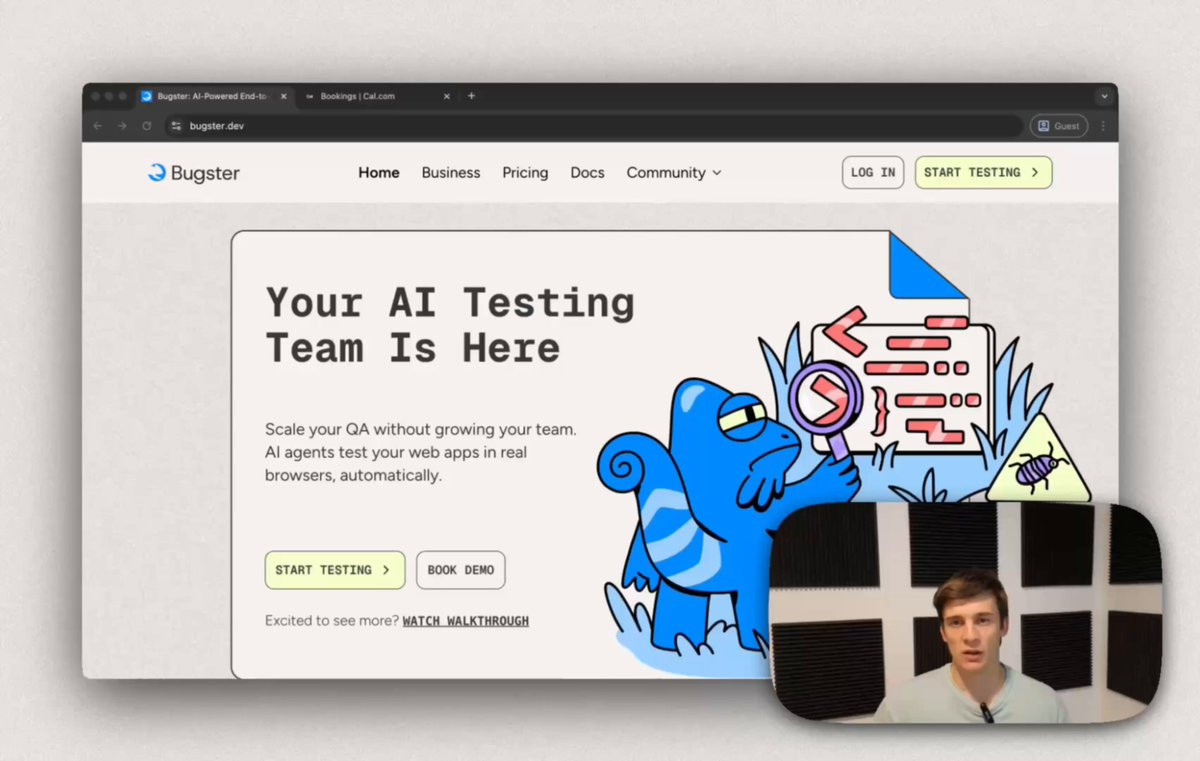Go to the Pricing page

525,172
